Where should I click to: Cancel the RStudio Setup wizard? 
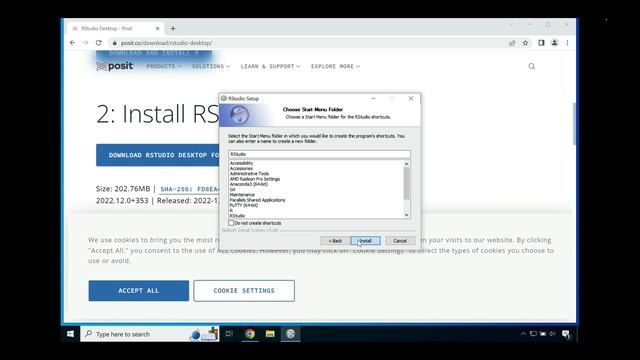tap(400, 241)
